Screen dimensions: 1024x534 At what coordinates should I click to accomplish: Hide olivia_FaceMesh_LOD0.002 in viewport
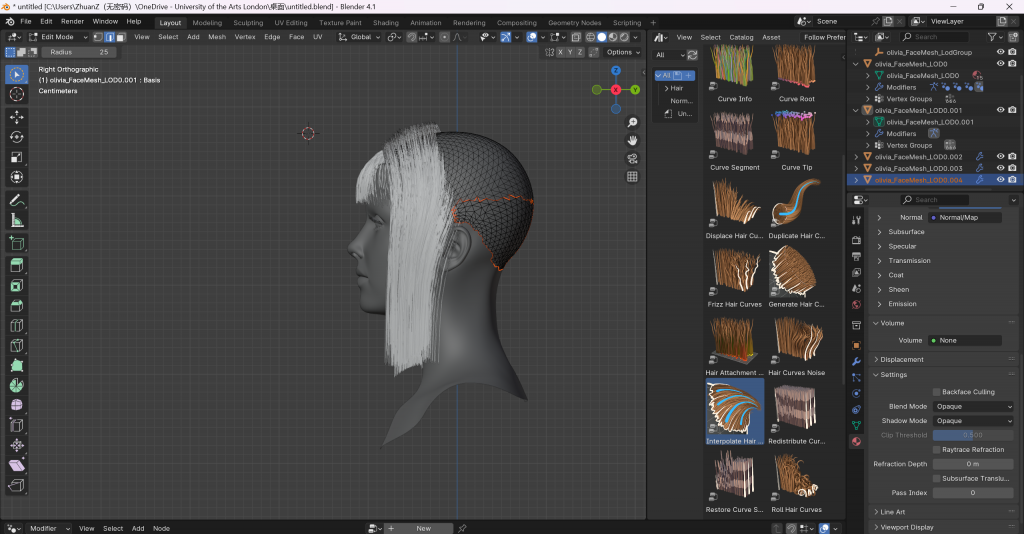click(1000, 157)
